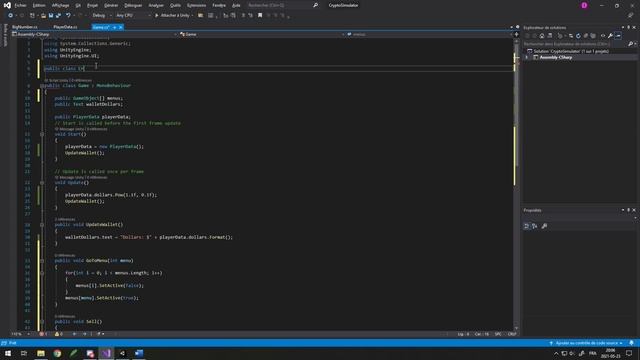The height and width of the screenshot is (360, 640).
Task: Expand the Assembly-CSharp project node
Action: pyautogui.click(x=527, y=58)
